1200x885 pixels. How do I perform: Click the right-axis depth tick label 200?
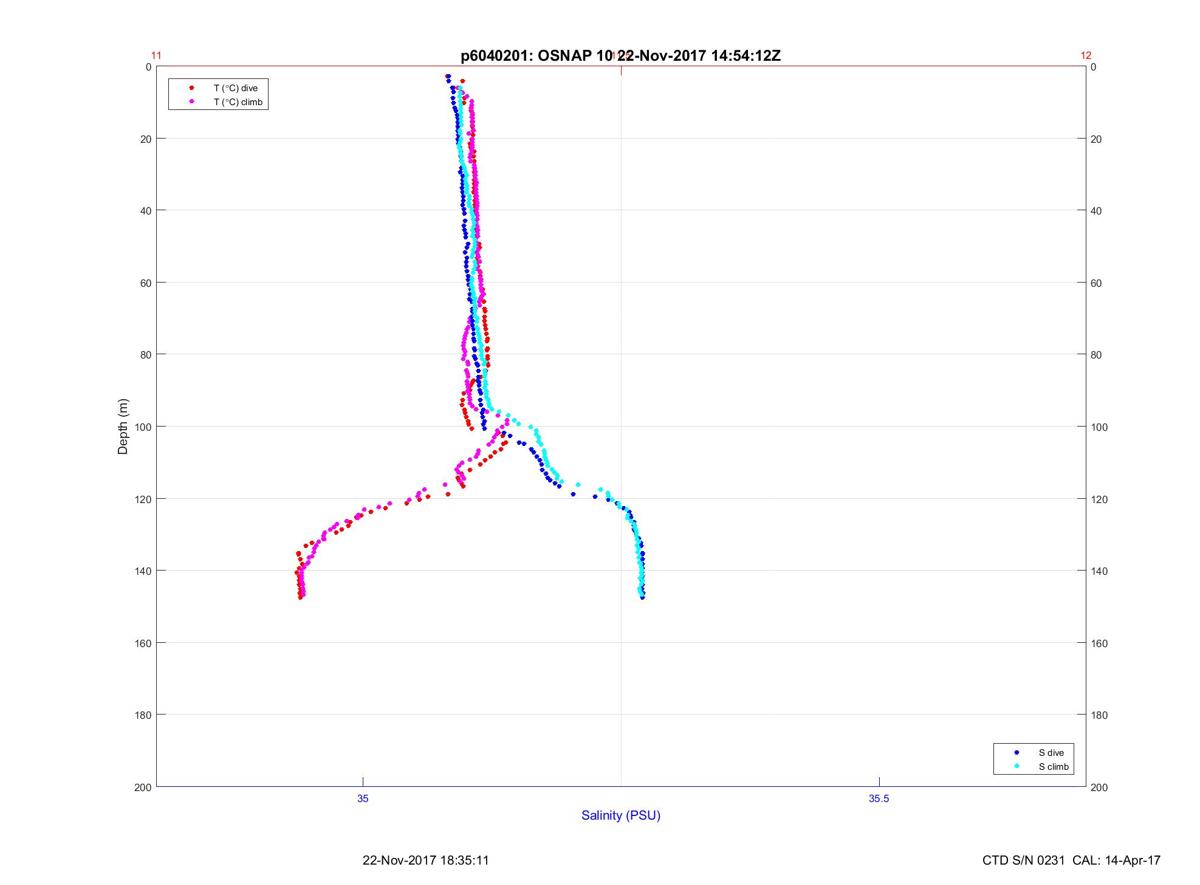[1099, 787]
